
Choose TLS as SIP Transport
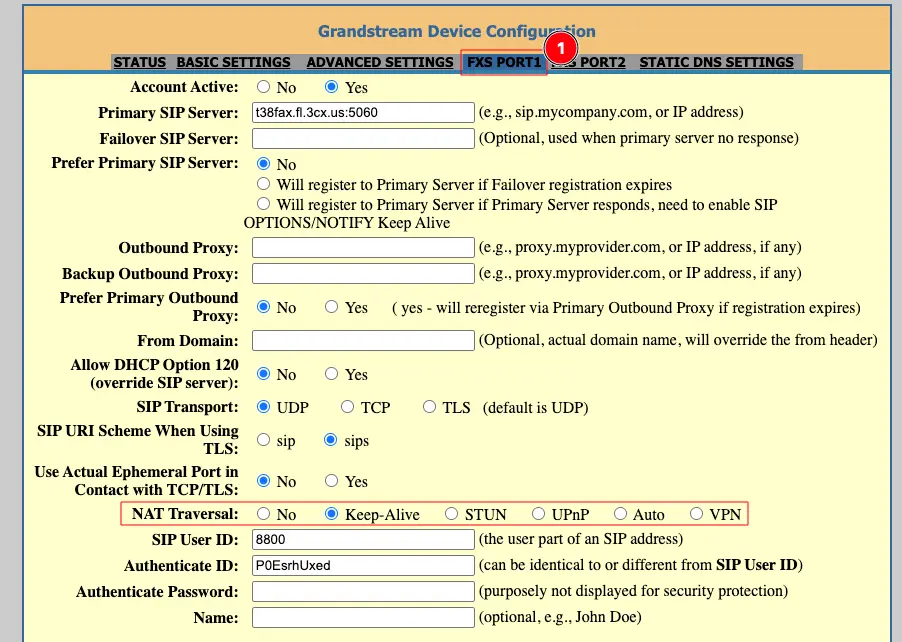click(x=430, y=407)
